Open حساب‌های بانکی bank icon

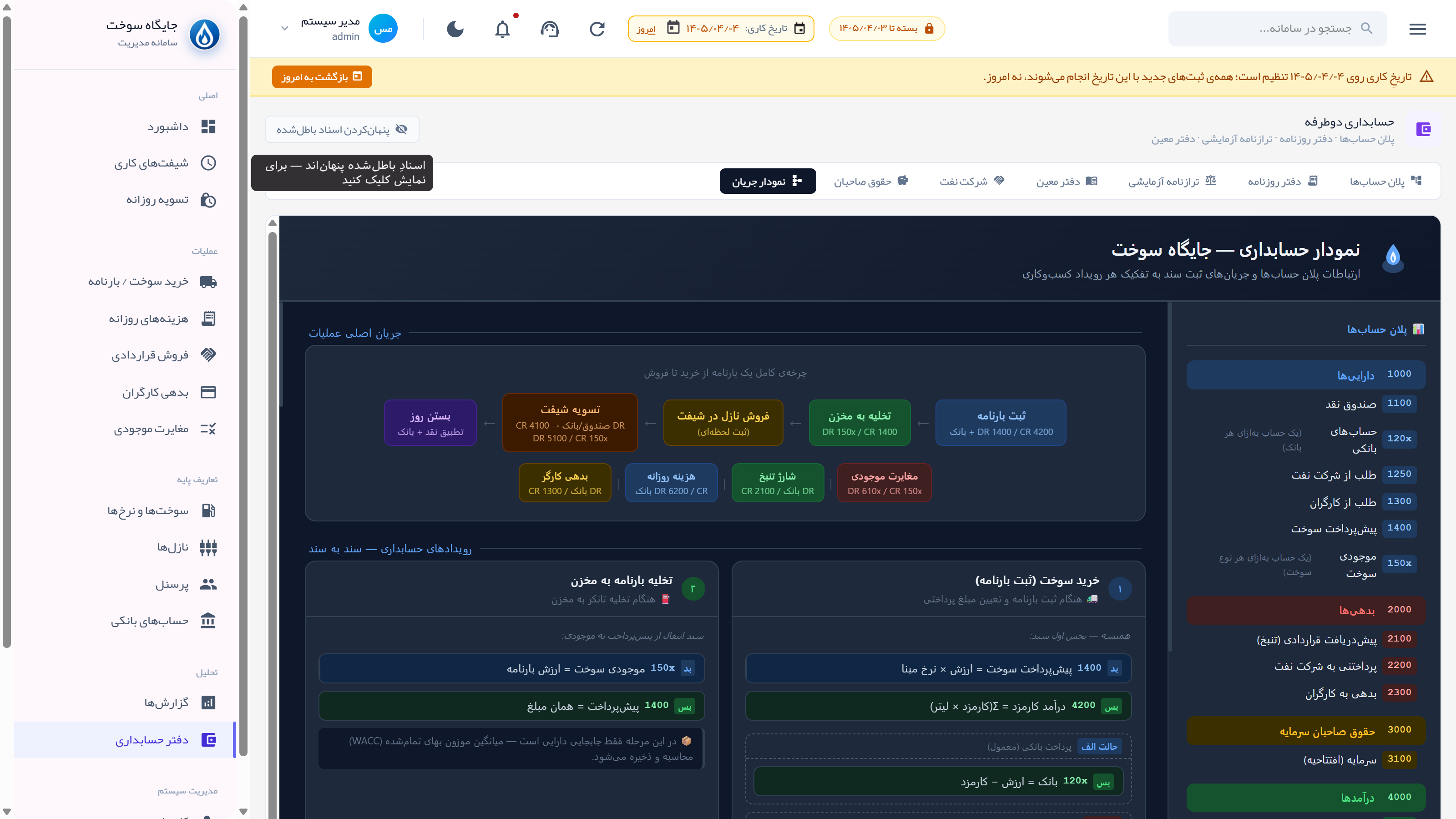pos(208,621)
